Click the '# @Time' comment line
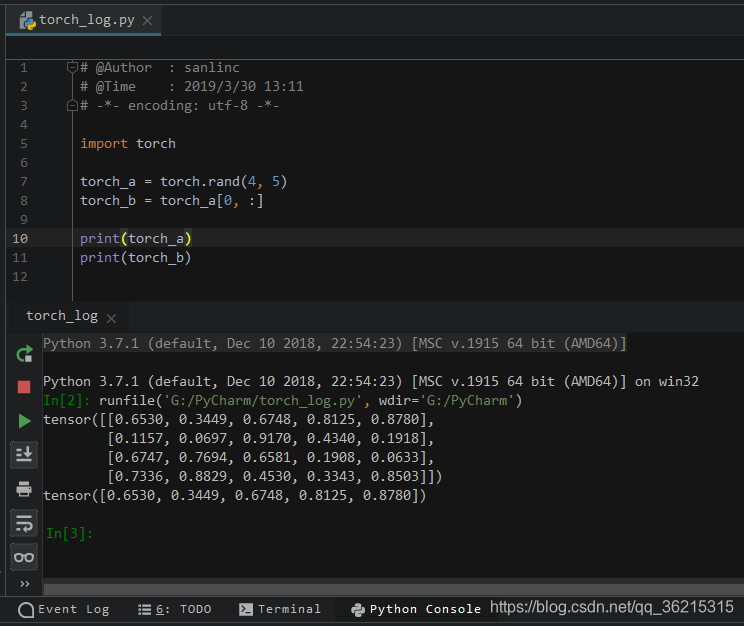Viewport: 744px width, 626px height. coord(192,86)
